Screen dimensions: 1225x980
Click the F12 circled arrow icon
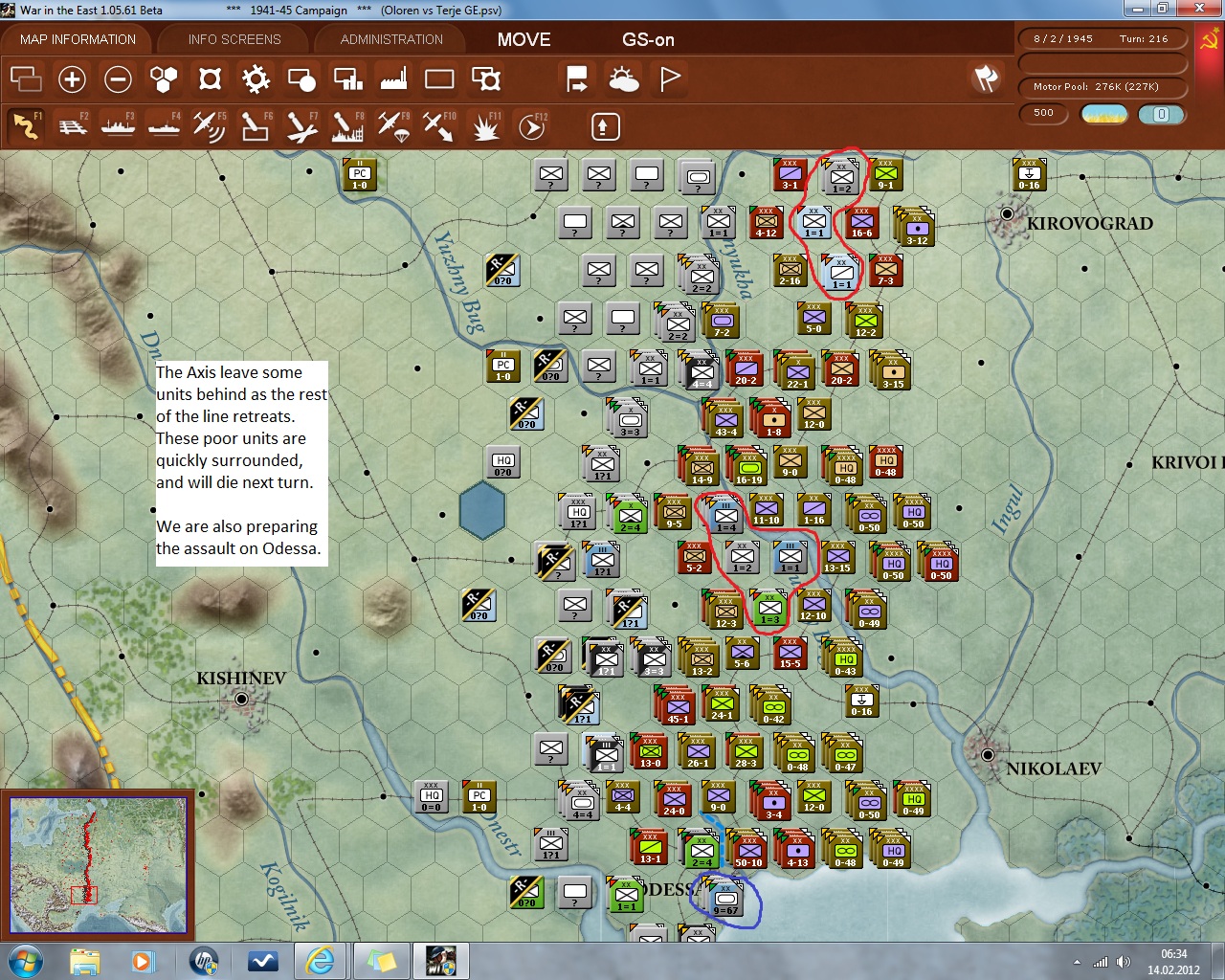[x=532, y=125]
